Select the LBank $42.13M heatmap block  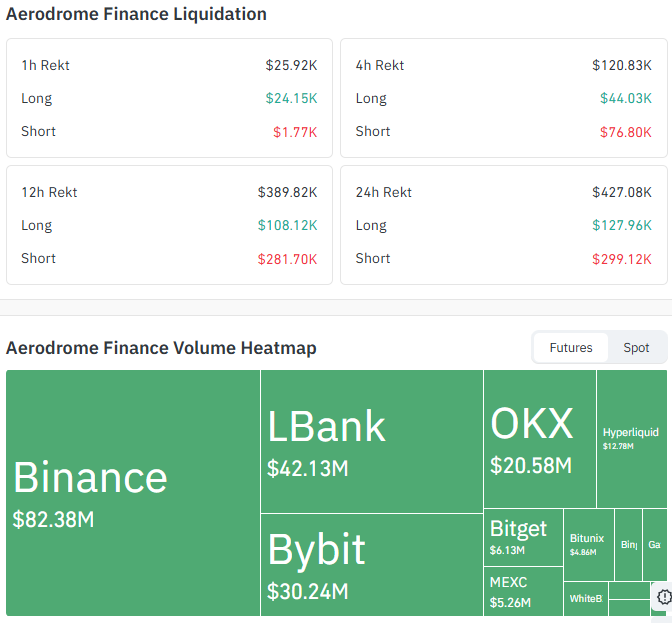coord(372,441)
